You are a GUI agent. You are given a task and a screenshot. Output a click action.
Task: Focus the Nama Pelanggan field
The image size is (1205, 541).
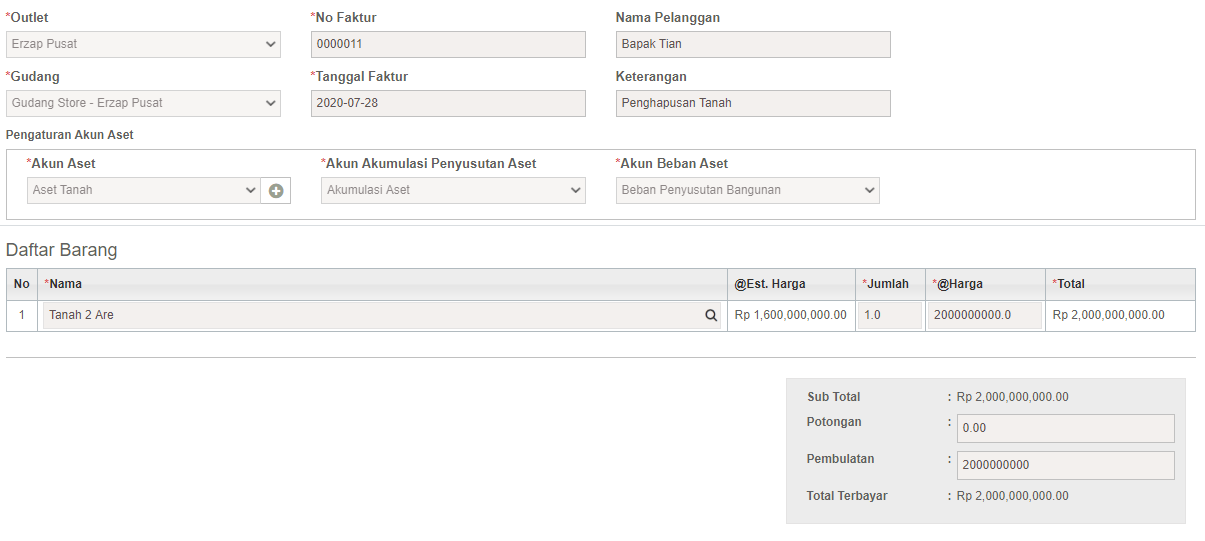coord(753,44)
